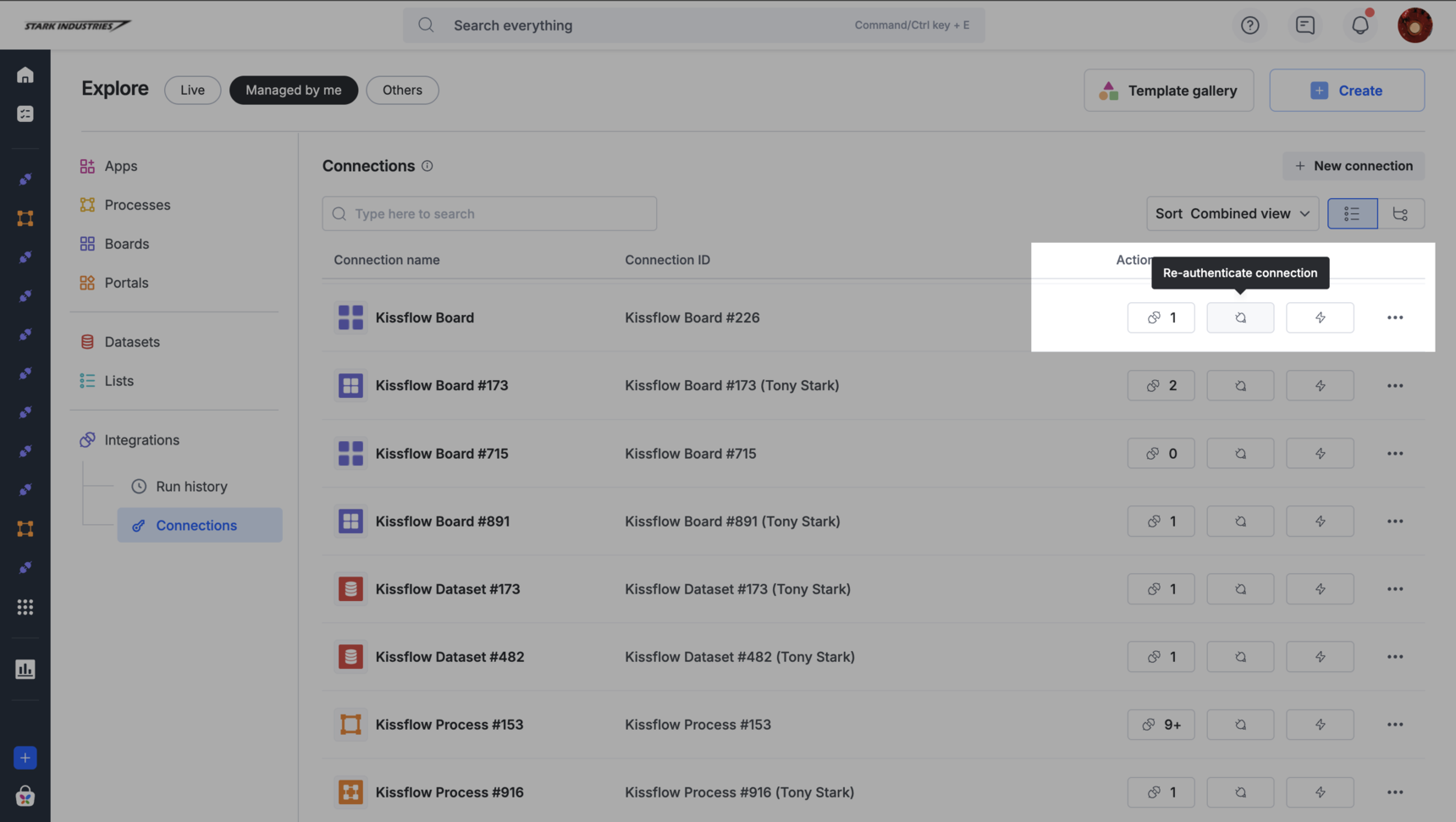
Task: Open the help question mark icon
Action: [x=1249, y=25]
